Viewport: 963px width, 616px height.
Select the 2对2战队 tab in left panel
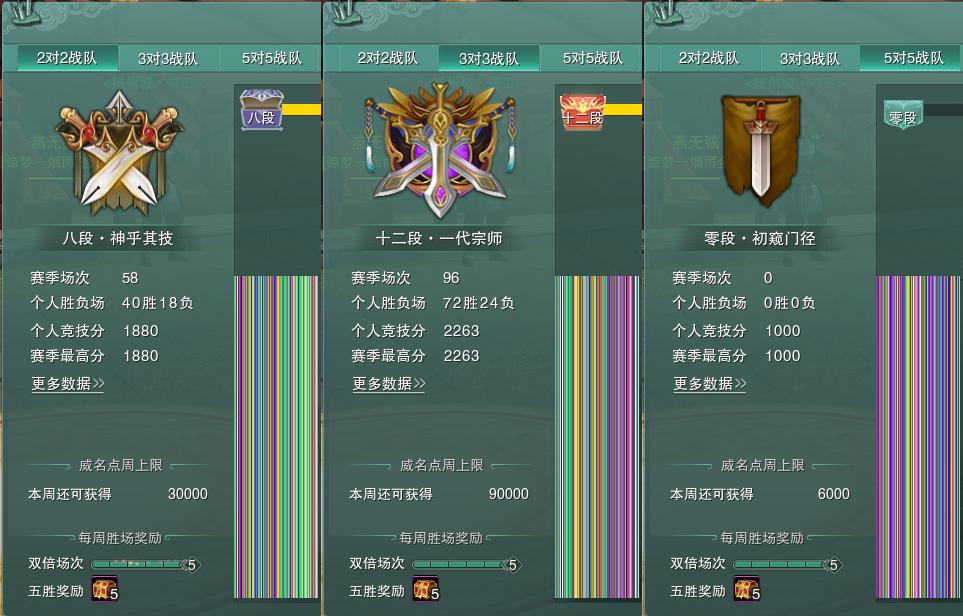(x=67, y=58)
